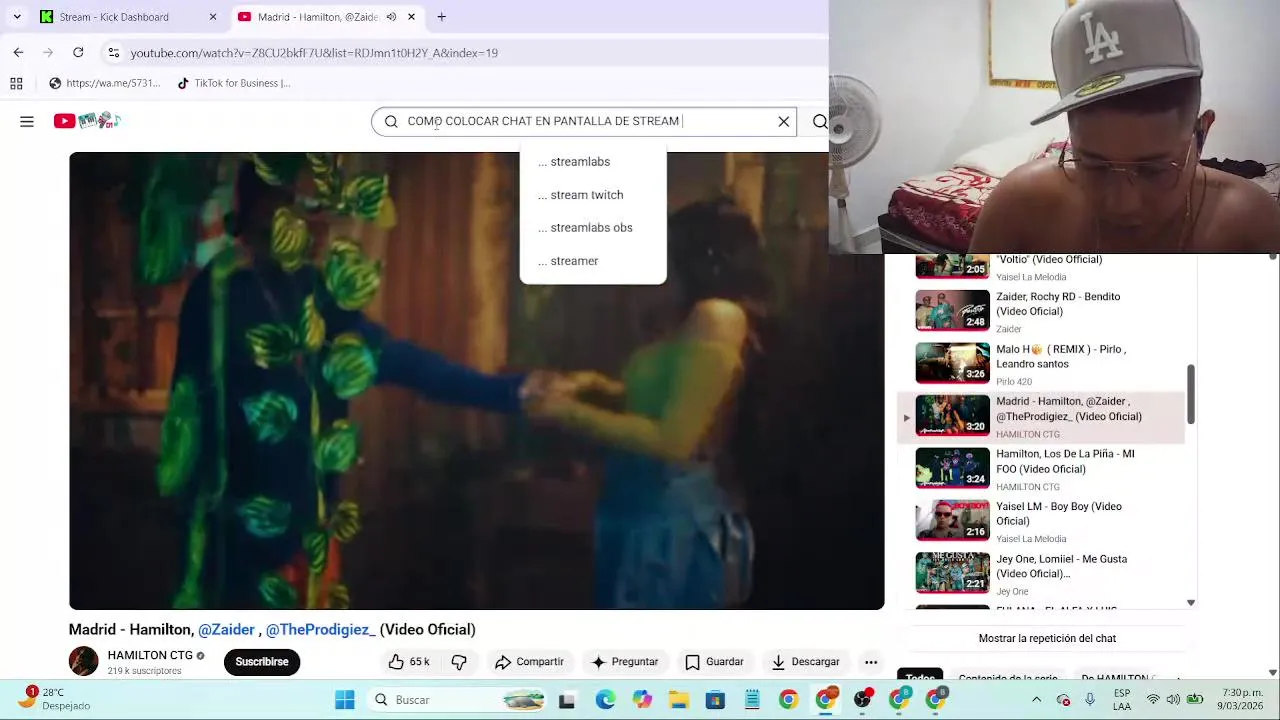1280x720 pixels.
Task: Open HAMILTON CTG channel name link
Action: [150, 655]
